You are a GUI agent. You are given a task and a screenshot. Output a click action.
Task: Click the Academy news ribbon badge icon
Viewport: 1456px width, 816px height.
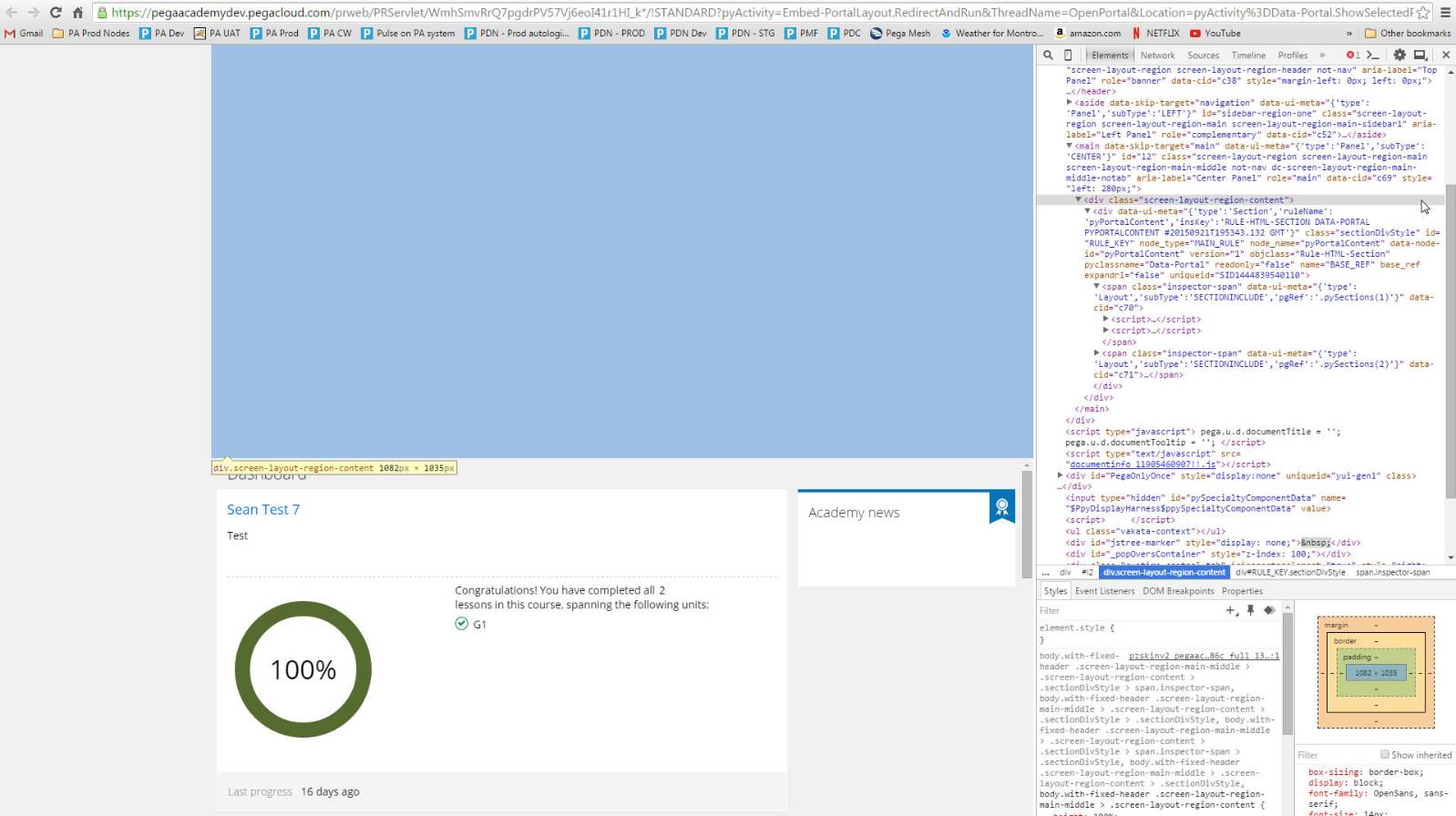[x=1002, y=507]
